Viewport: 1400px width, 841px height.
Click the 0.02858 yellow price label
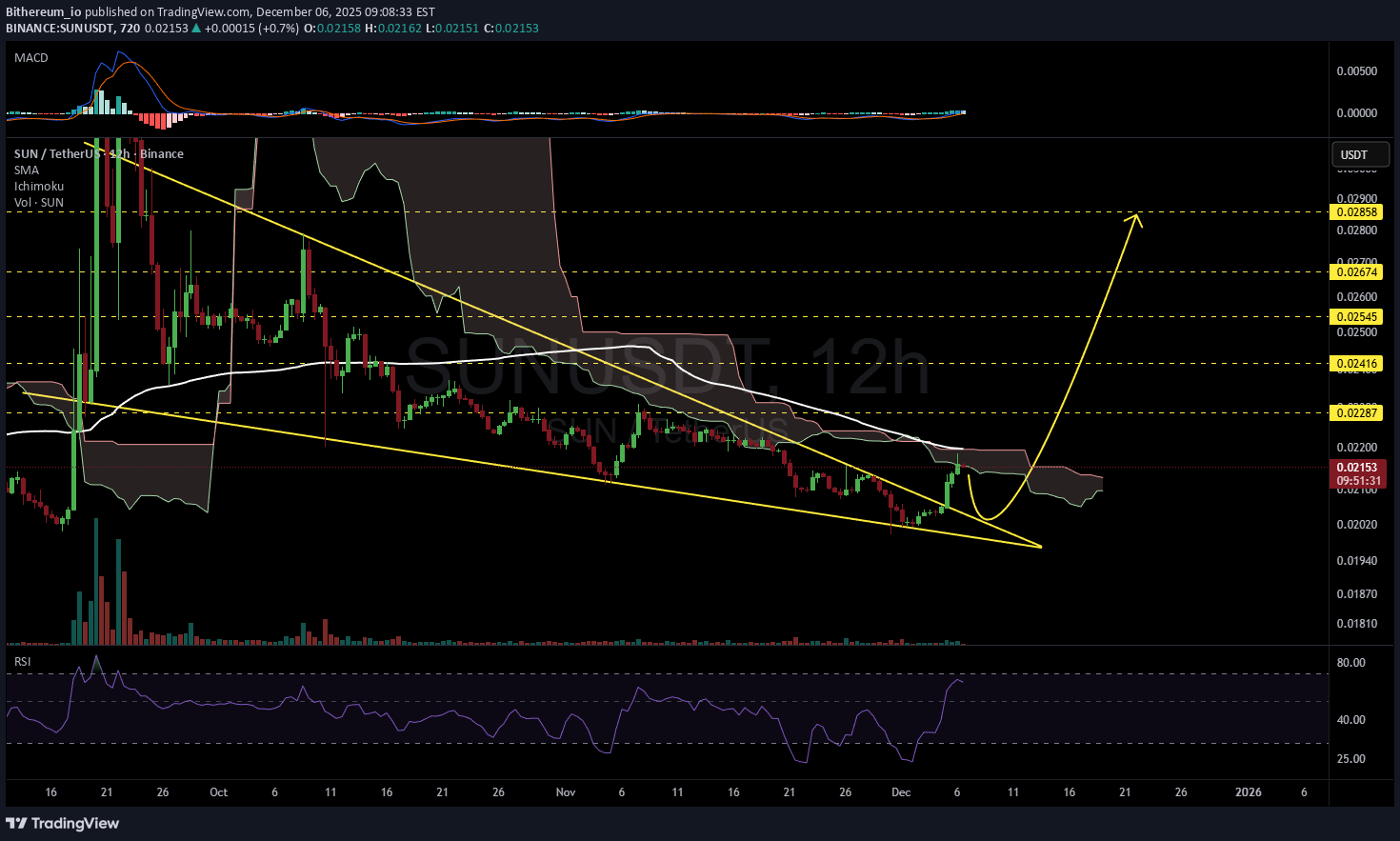(1356, 212)
